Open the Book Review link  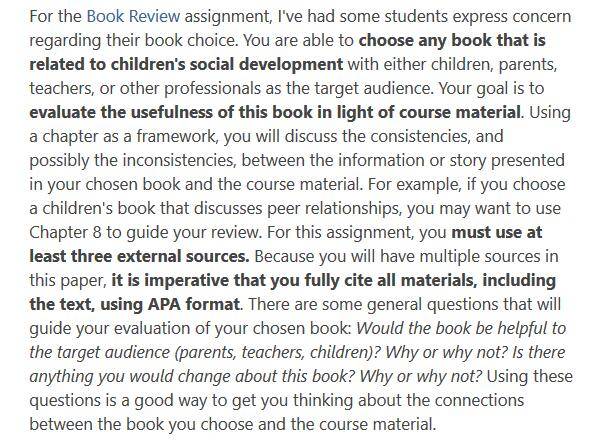(x=133, y=17)
